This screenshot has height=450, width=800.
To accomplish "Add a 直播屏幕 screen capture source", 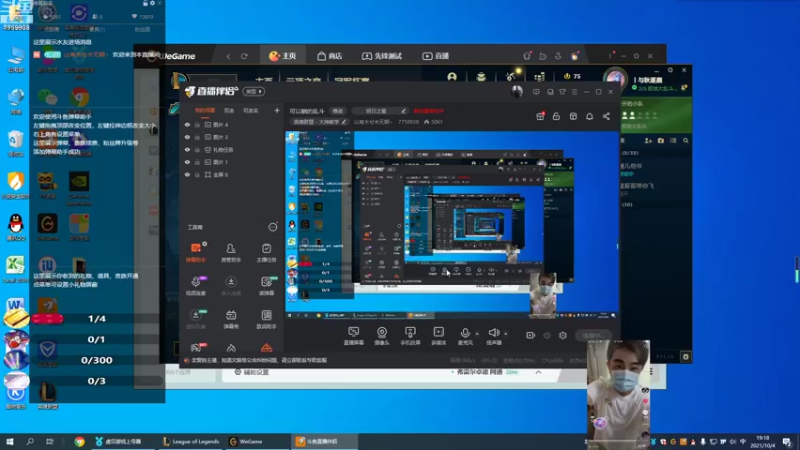I will pyautogui.click(x=354, y=336).
